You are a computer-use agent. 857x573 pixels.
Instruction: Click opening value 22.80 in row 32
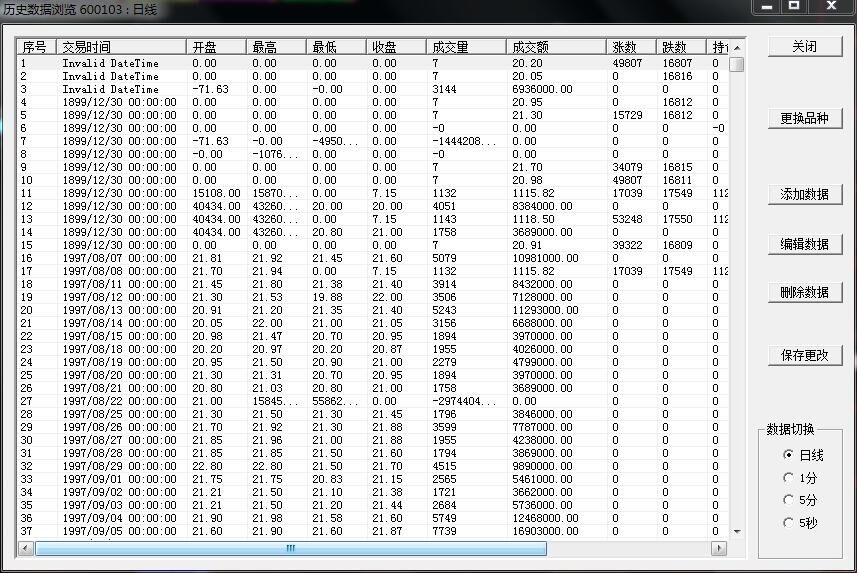click(207, 466)
